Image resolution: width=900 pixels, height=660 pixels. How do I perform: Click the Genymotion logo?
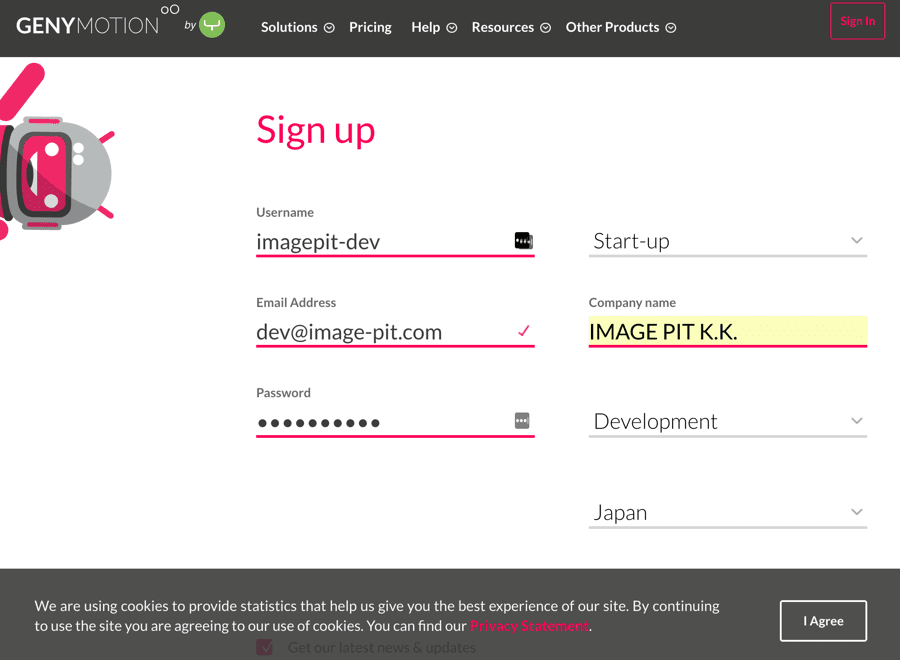pyautogui.click(x=98, y=22)
